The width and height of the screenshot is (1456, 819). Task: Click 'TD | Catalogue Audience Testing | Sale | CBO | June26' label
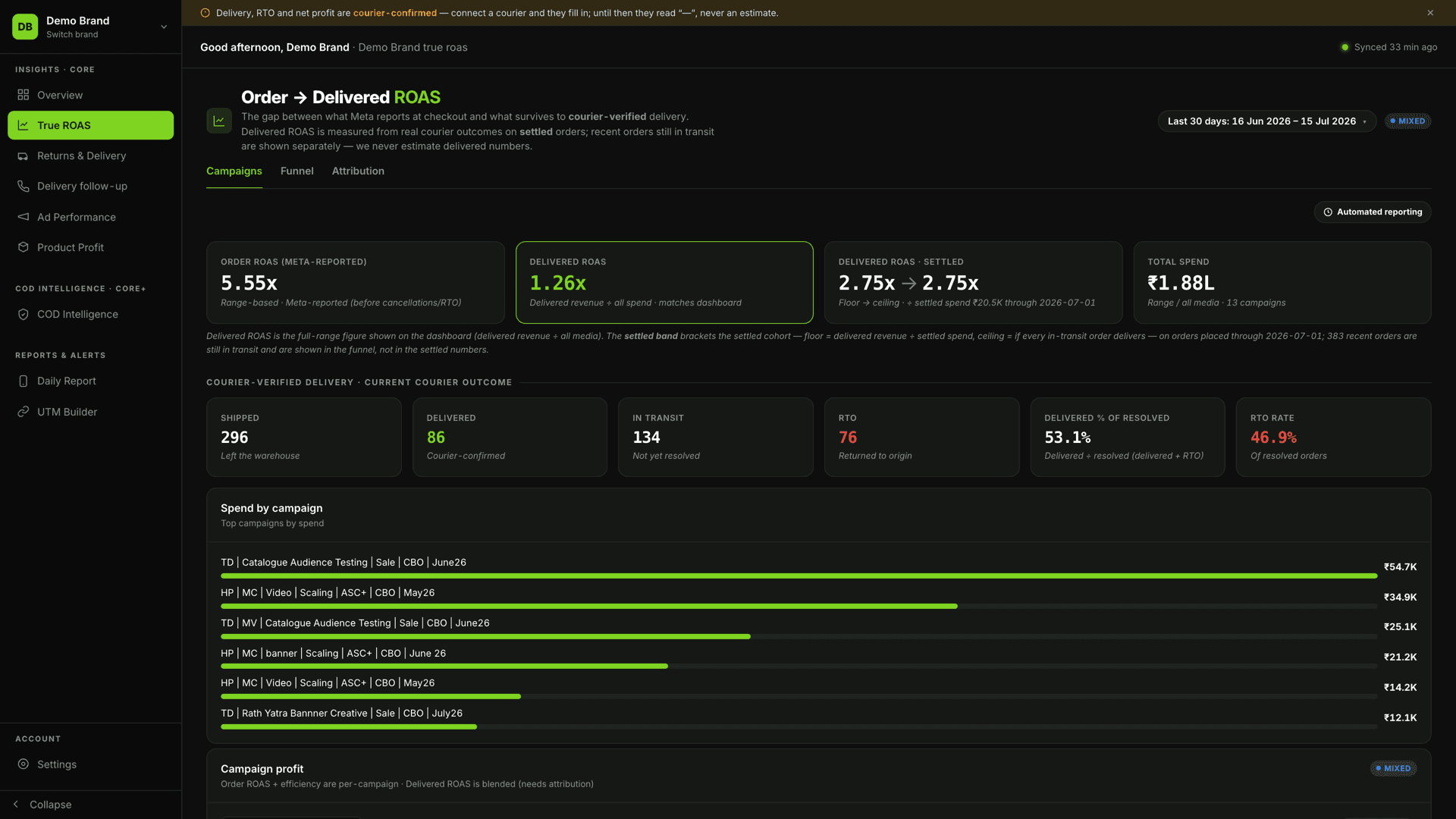click(x=344, y=563)
